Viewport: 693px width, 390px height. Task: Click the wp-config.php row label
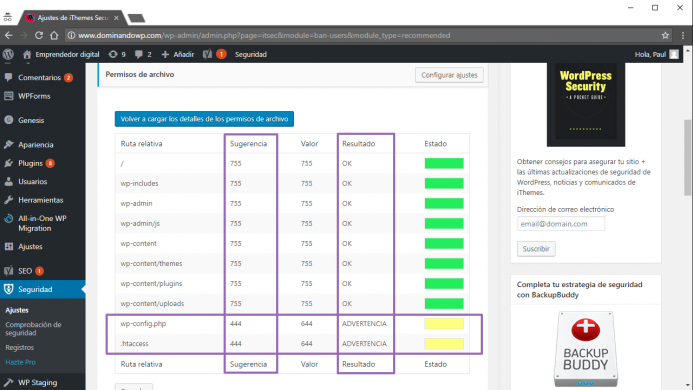(143, 324)
